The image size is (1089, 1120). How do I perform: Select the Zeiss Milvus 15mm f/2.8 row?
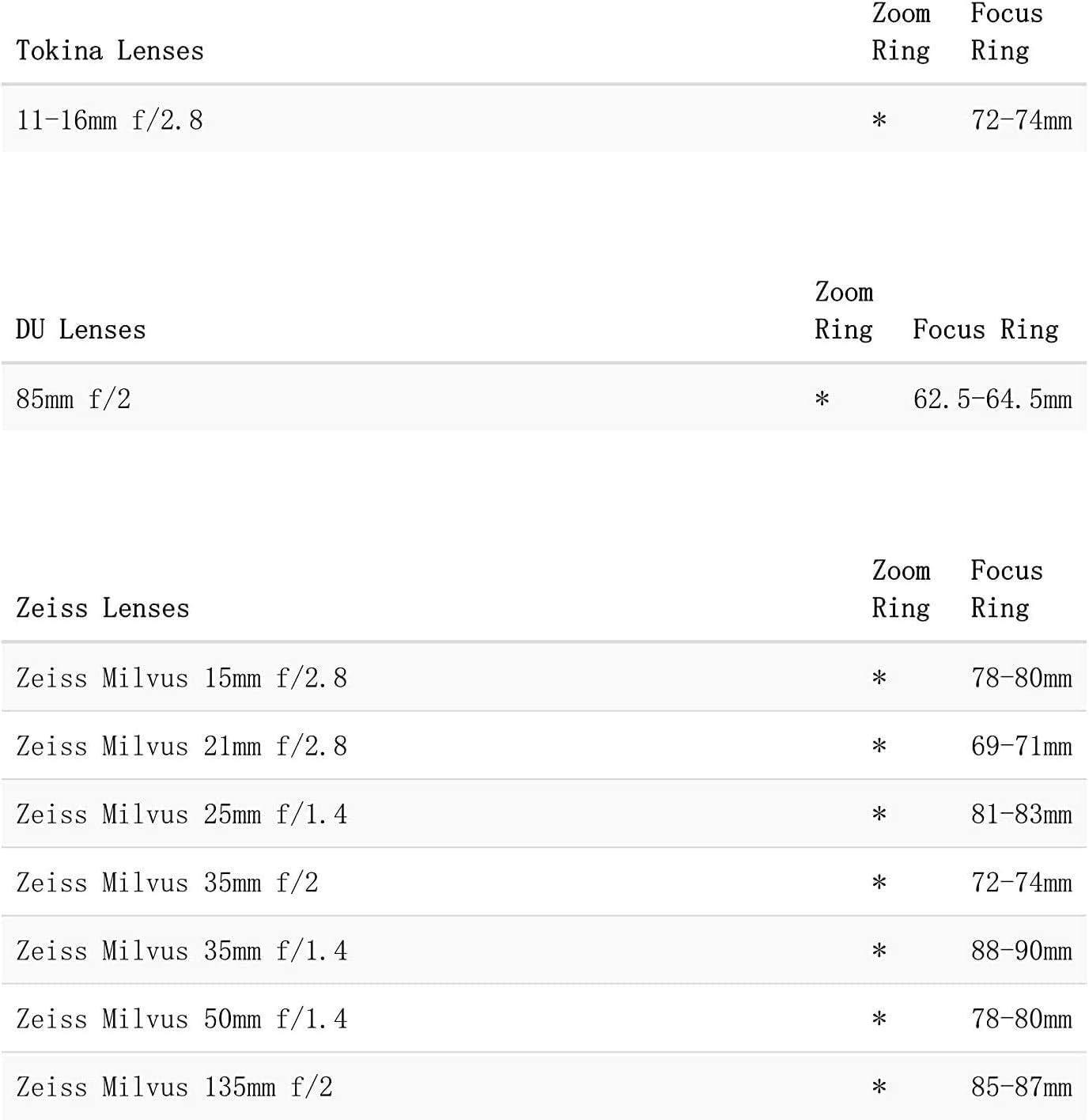tap(181, 678)
